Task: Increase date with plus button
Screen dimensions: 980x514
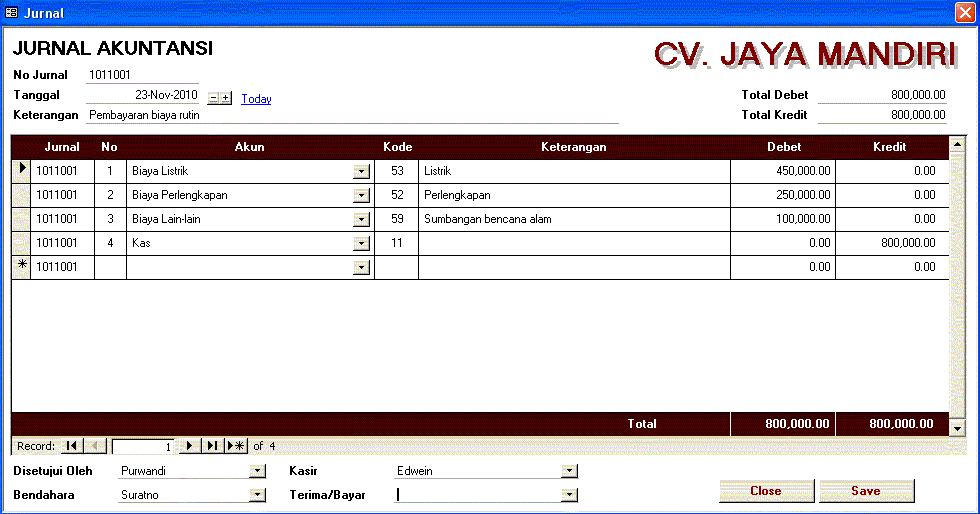Action: click(226, 98)
